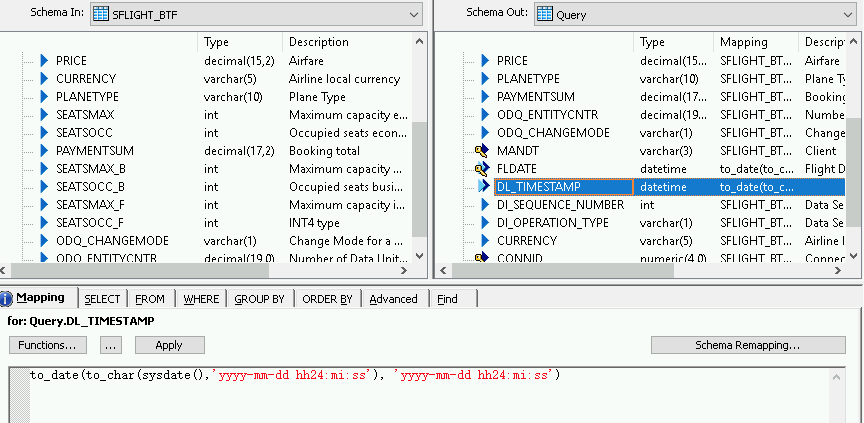Click the Functions... button

point(48,345)
